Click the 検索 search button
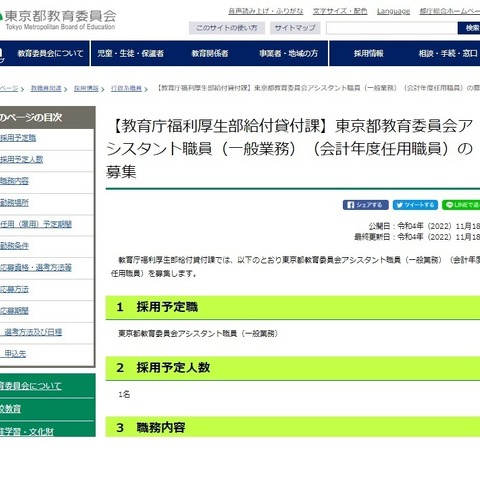 point(469,28)
